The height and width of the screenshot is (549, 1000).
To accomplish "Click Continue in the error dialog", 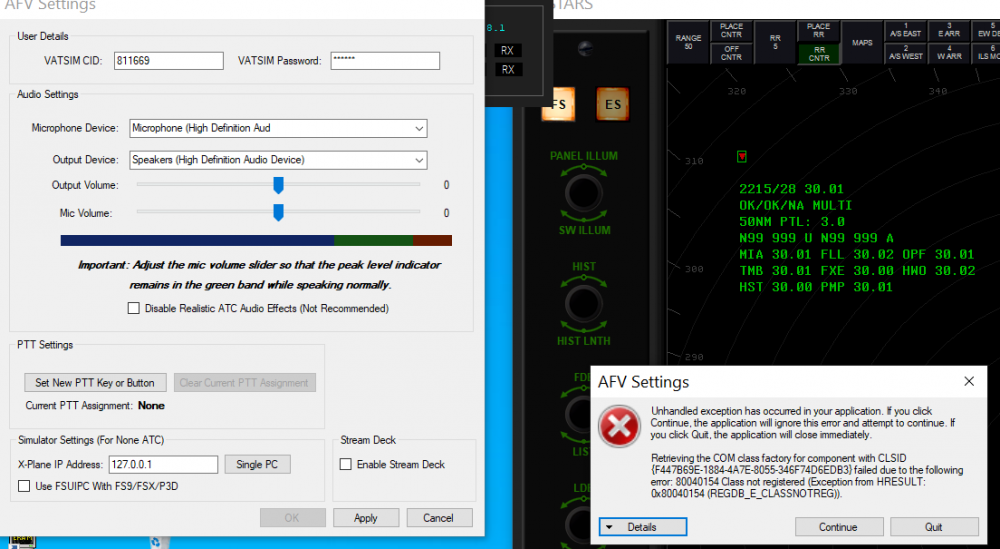I will (x=838, y=527).
